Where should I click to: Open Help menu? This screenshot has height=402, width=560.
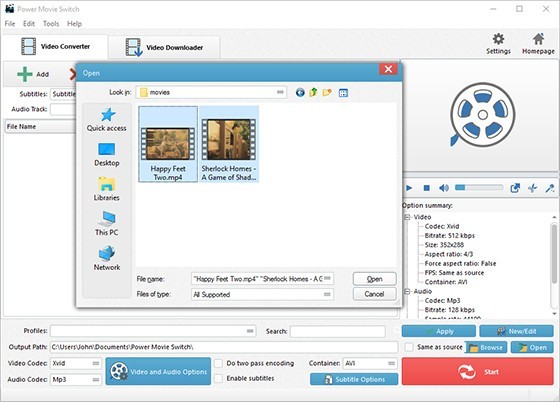tap(74, 24)
